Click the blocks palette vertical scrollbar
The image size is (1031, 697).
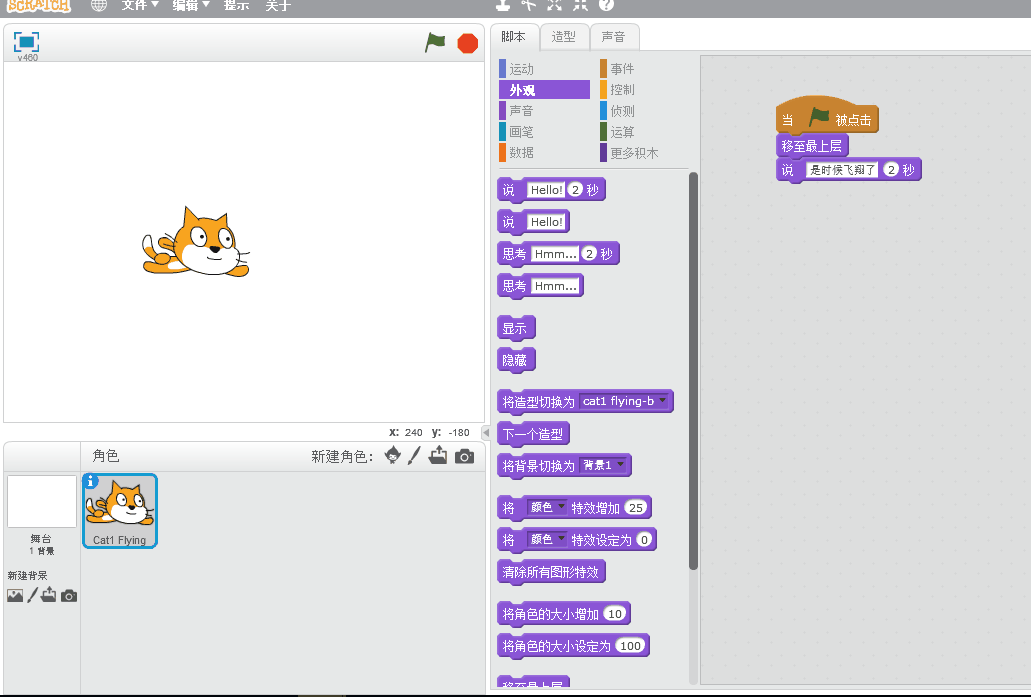click(693, 371)
